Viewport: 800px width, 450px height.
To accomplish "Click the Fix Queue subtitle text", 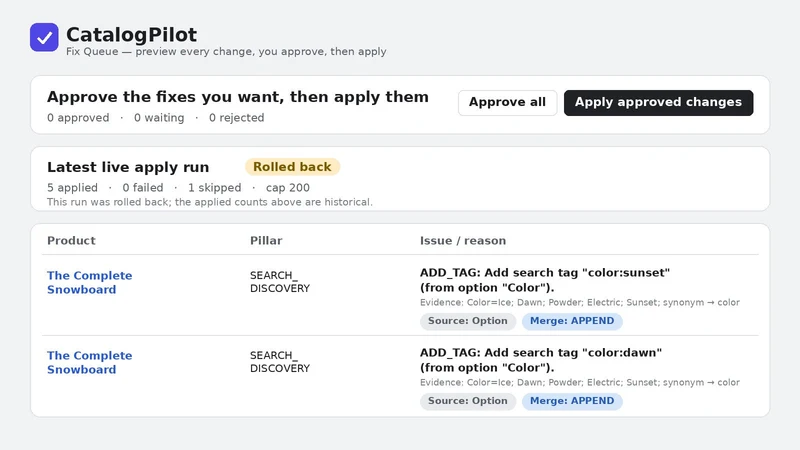I will click(226, 52).
